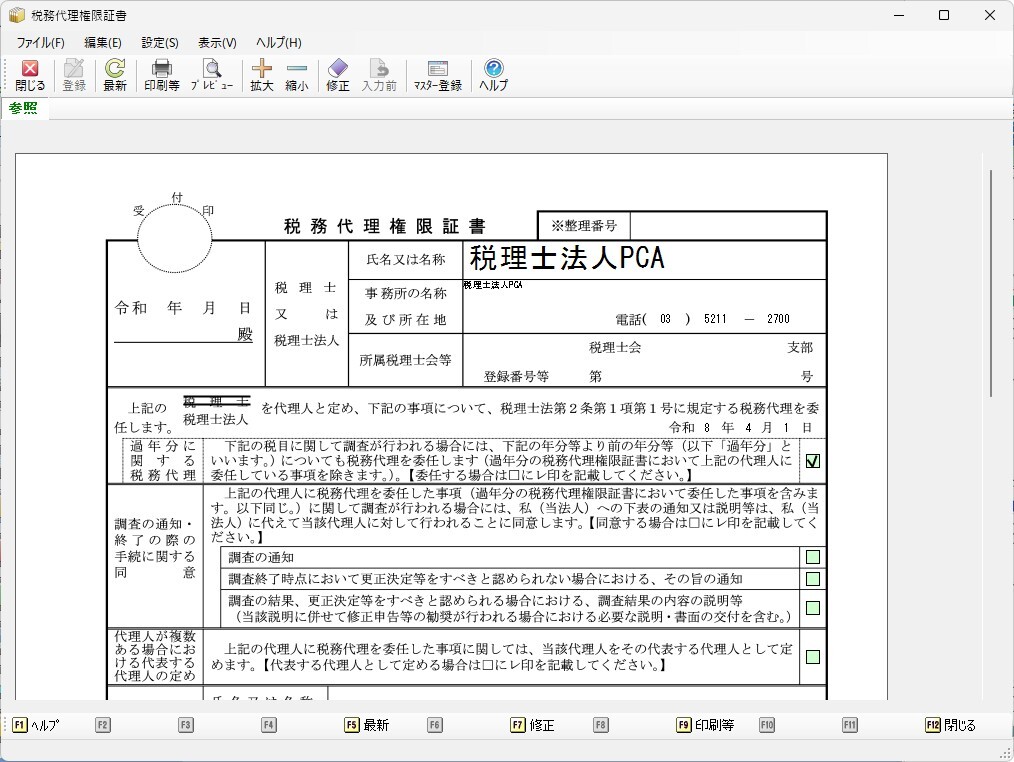The width and height of the screenshot is (1014, 762).
Task: Minimize the 税務代理権限証書 window
Action: pos(899,15)
